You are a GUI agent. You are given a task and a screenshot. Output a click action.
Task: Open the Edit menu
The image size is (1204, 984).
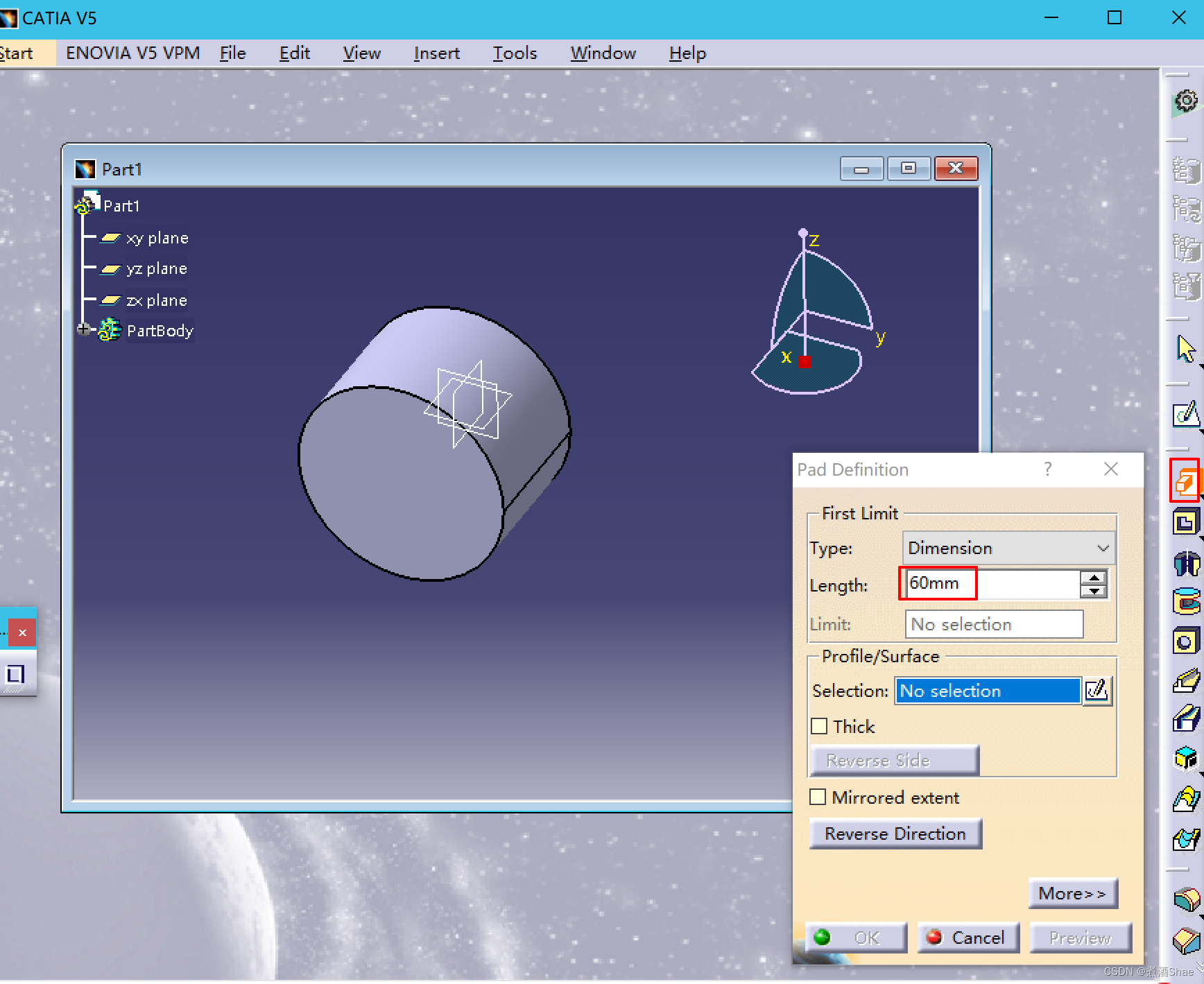click(x=295, y=53)
